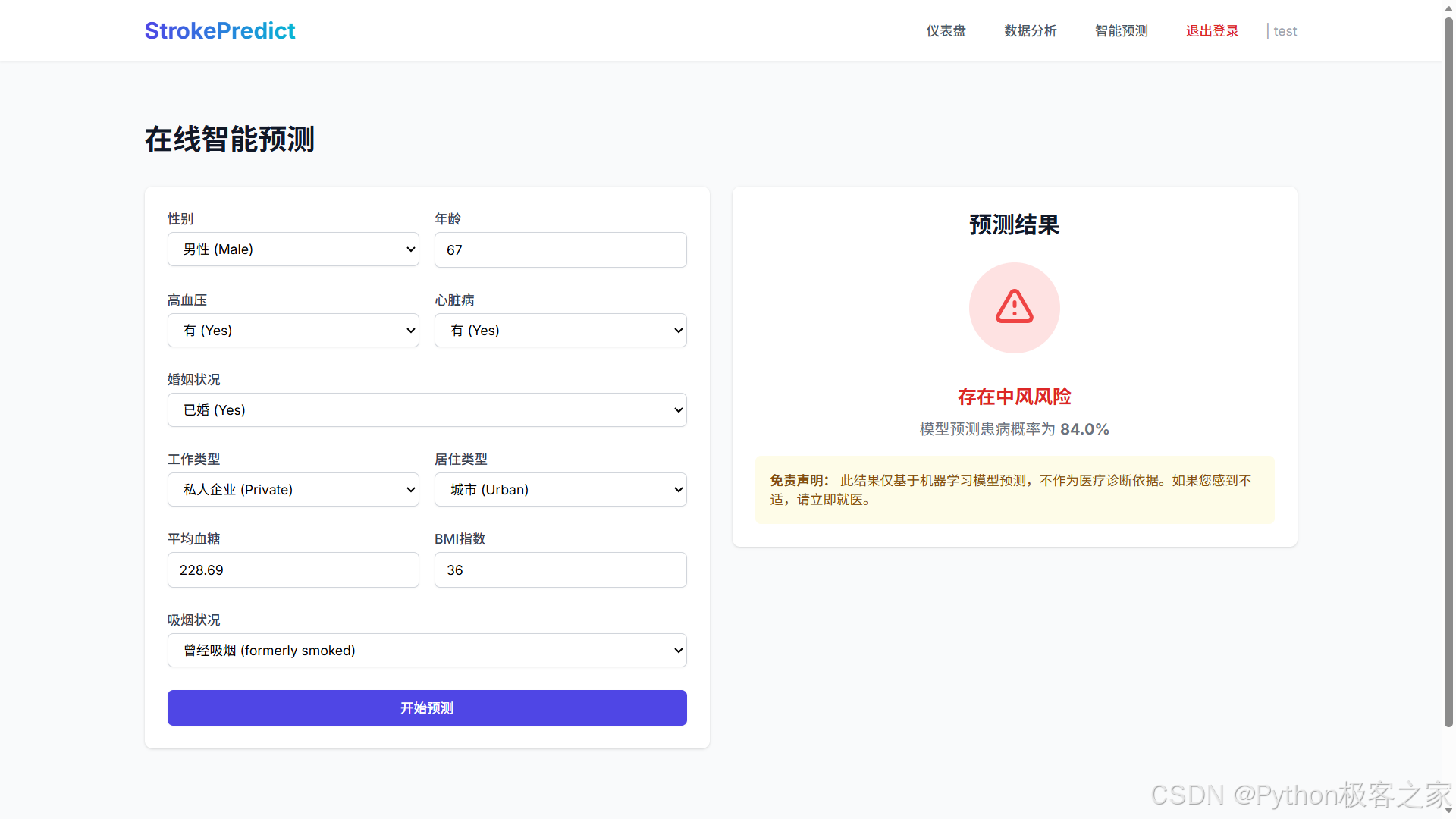
Task: Click the StrokePredict logo
Action: (x=220, y=30)
